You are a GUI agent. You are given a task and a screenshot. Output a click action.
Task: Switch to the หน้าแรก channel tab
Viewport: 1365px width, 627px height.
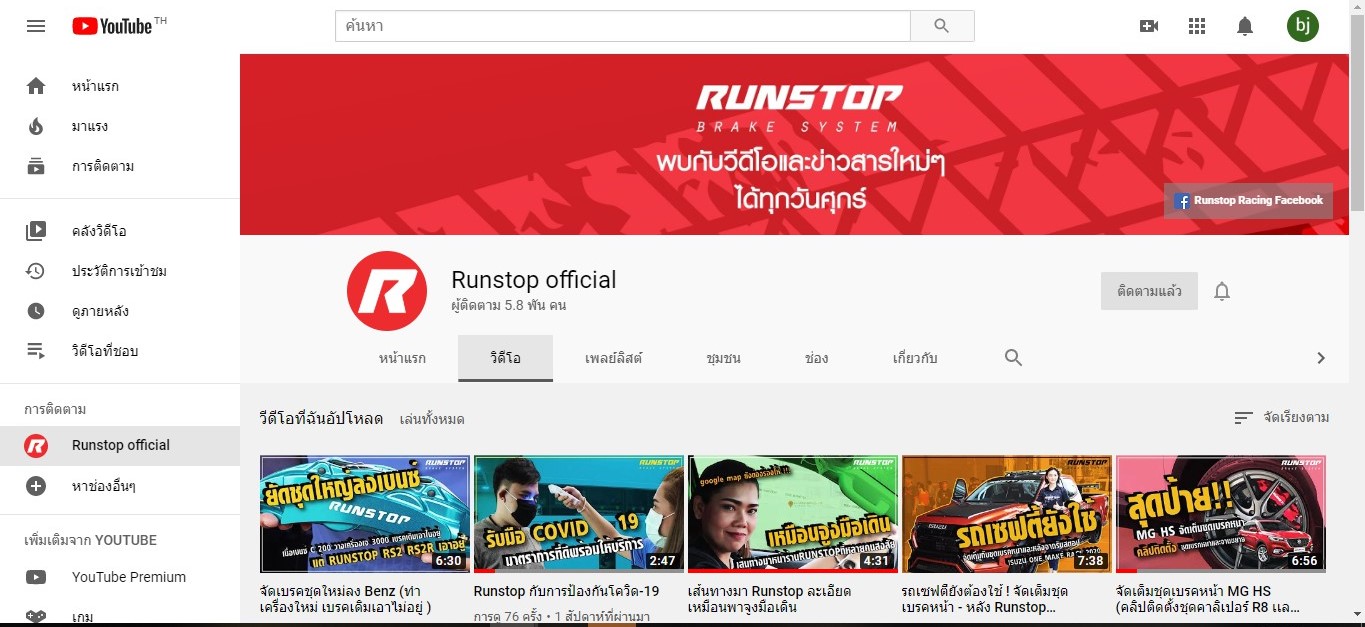402,358
